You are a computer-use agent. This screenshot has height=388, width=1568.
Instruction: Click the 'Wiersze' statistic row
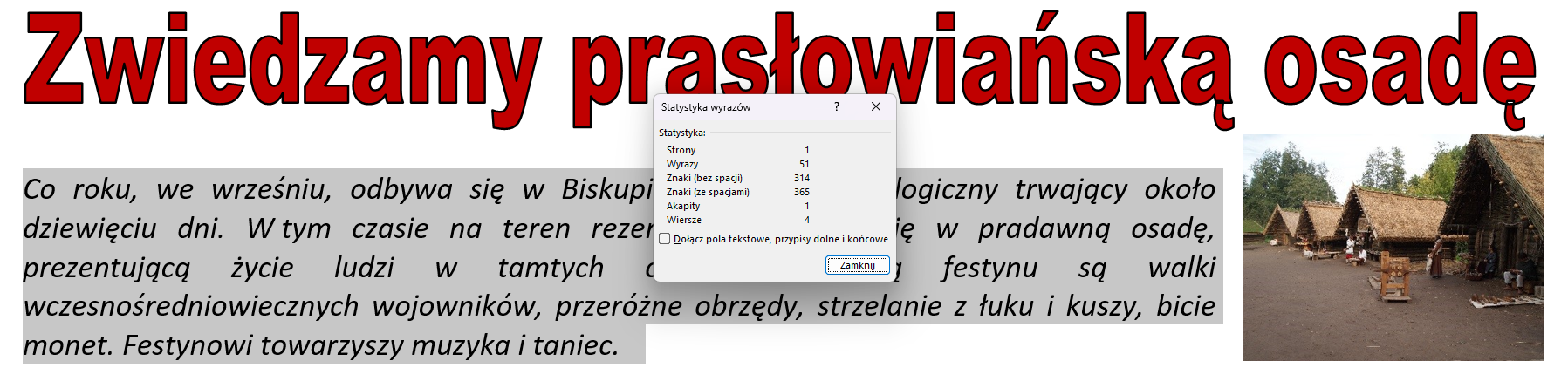pyautogui.click(x=737, y=220)
